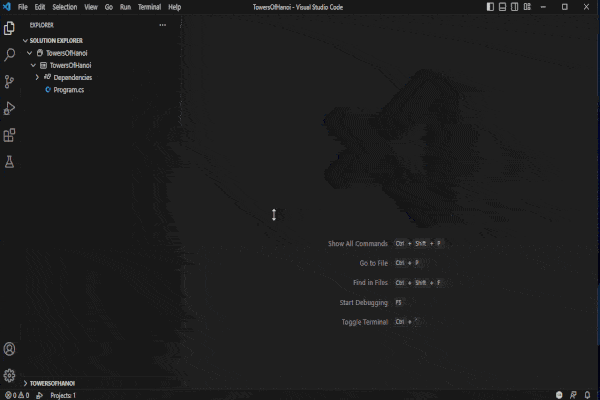Click the Explorer files icon
600x400 pixels.
[x=10, y=28]
